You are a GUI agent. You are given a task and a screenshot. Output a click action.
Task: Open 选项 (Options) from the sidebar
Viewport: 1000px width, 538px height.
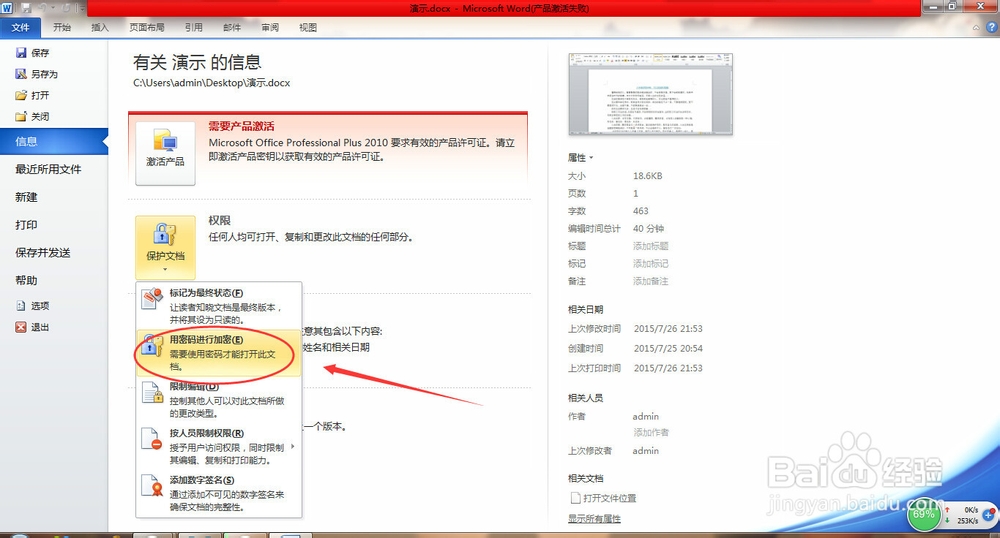point(33,306)
